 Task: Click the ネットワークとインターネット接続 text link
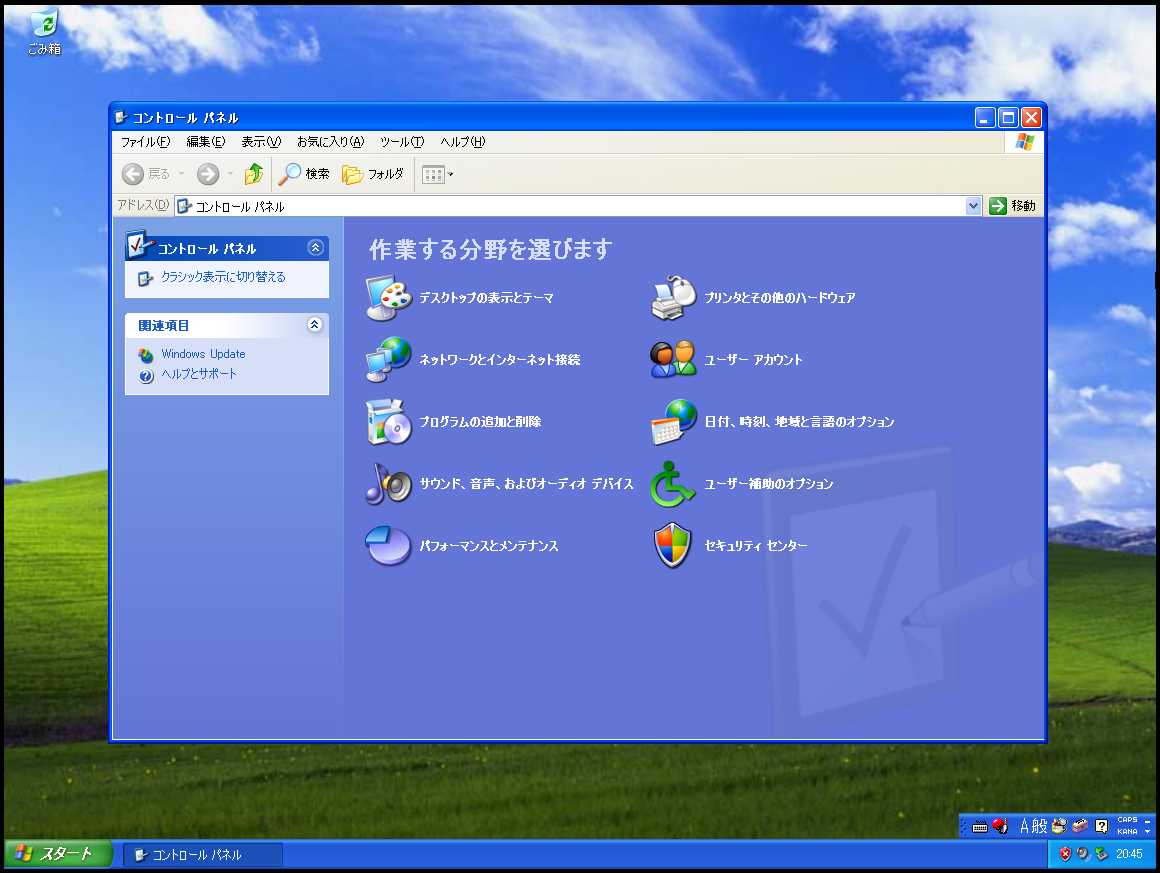pos(500,360)
